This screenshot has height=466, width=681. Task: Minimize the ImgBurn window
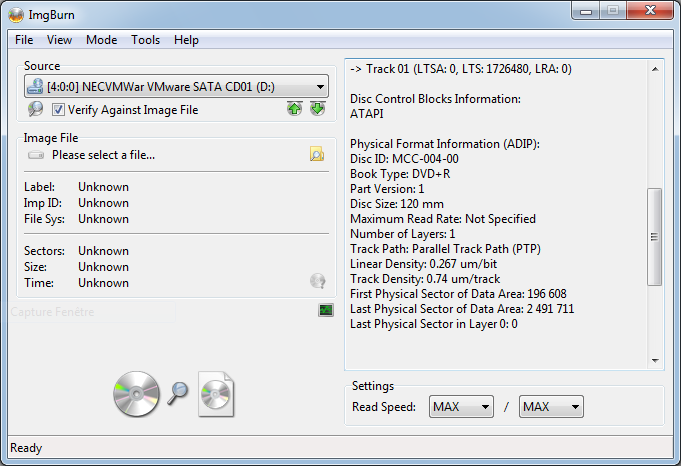tap(586, 10)
